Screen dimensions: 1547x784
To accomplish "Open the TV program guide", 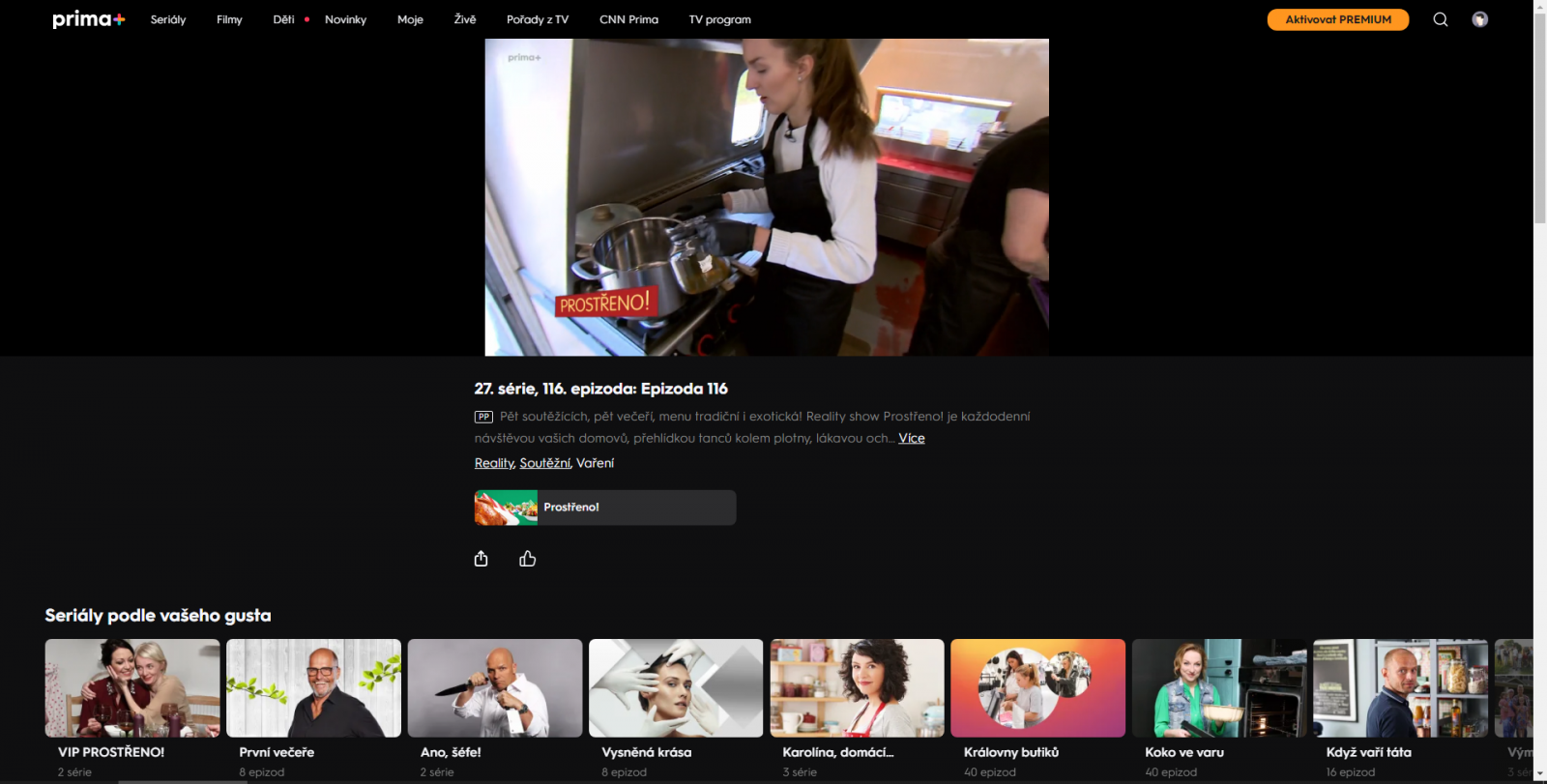I will (720, 19).
